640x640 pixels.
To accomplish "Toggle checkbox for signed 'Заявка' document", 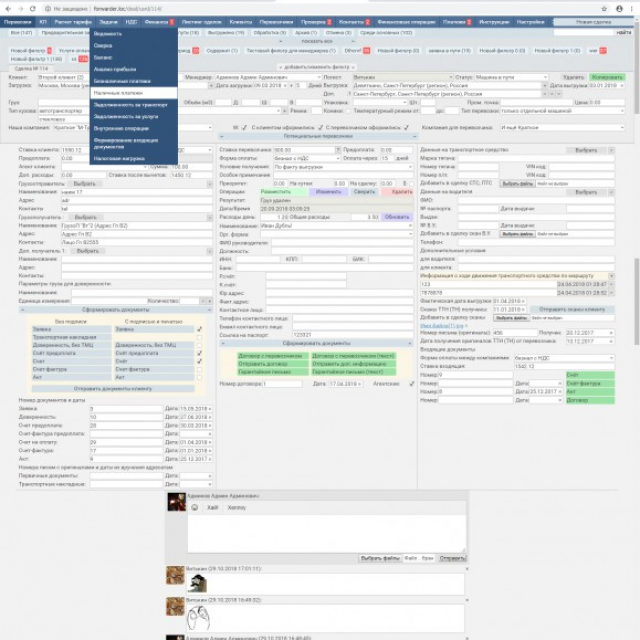I will 200,329.
